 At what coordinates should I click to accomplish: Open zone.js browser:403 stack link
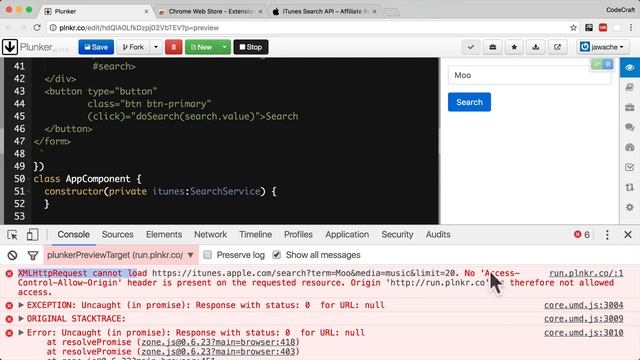(218, 351)
